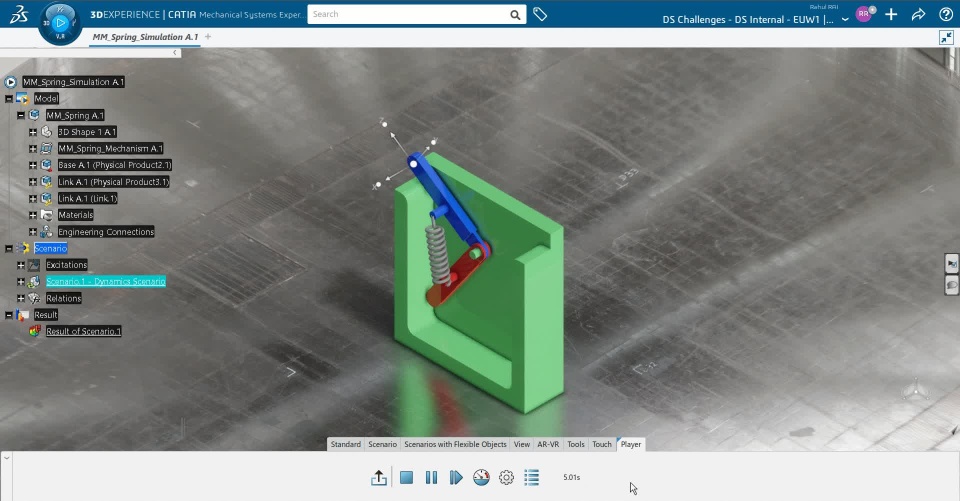Expand the Scenario.1 - Dynamics Scenario node
Viewport: 960px width, 501px height.
click(21, 282)
